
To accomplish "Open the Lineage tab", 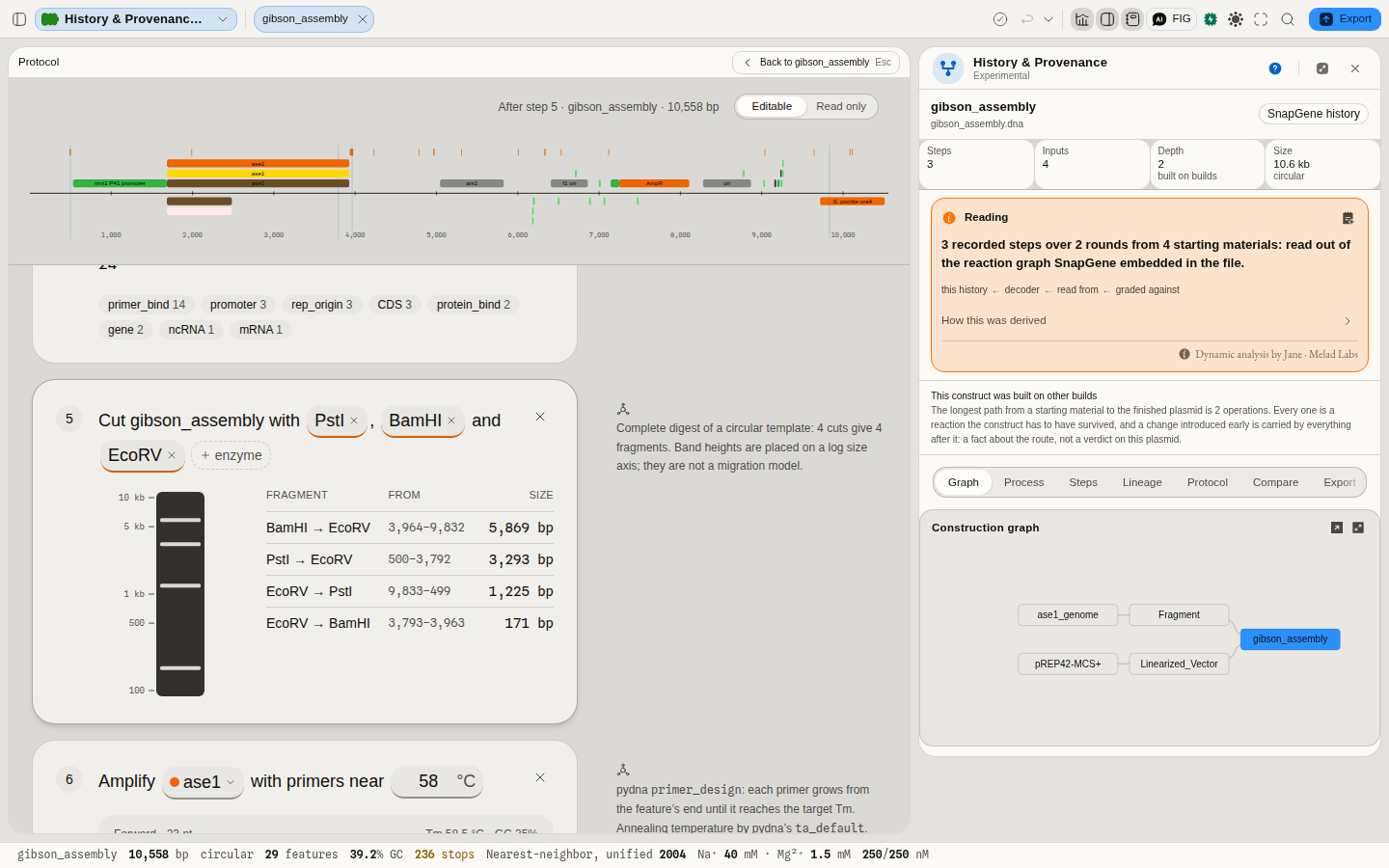I will [x=1142, y=482].
